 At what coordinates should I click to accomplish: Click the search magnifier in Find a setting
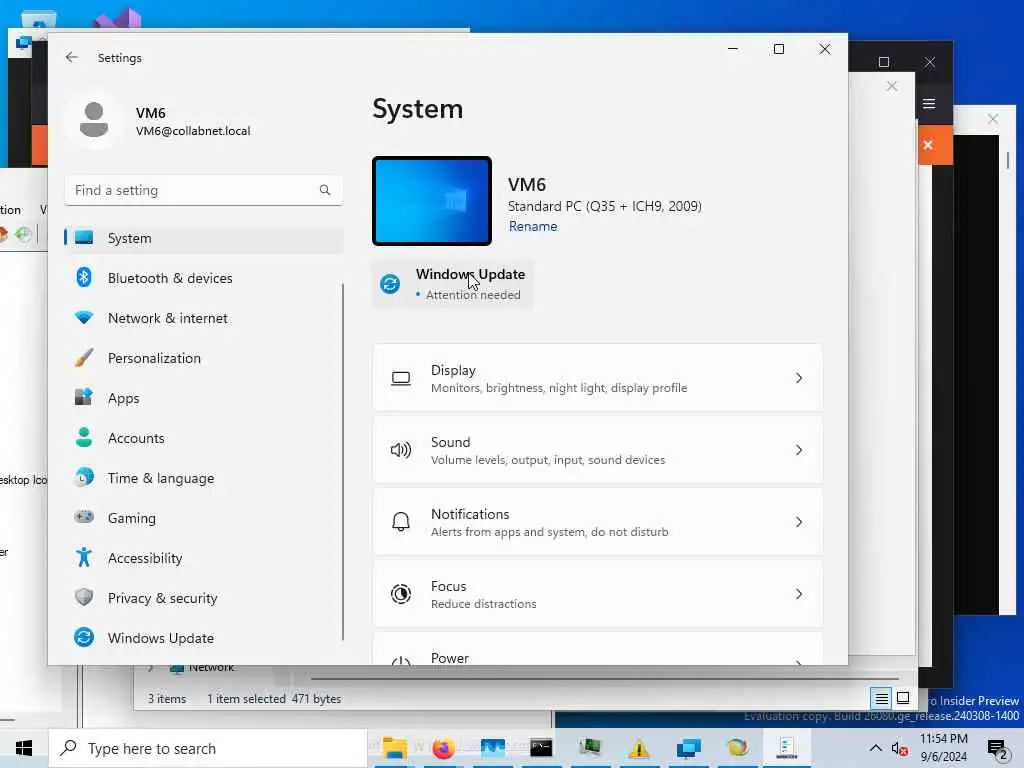click(x=325, y=190)
